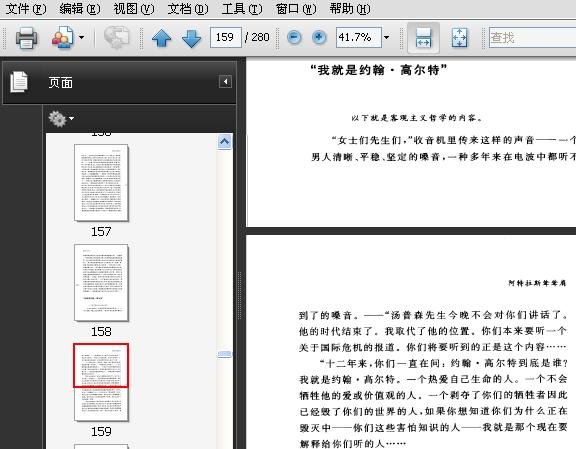The image size is (576, 449).
Task: Click the heading “我就是约翰·高尔特”
Action: tap(379, 69)
